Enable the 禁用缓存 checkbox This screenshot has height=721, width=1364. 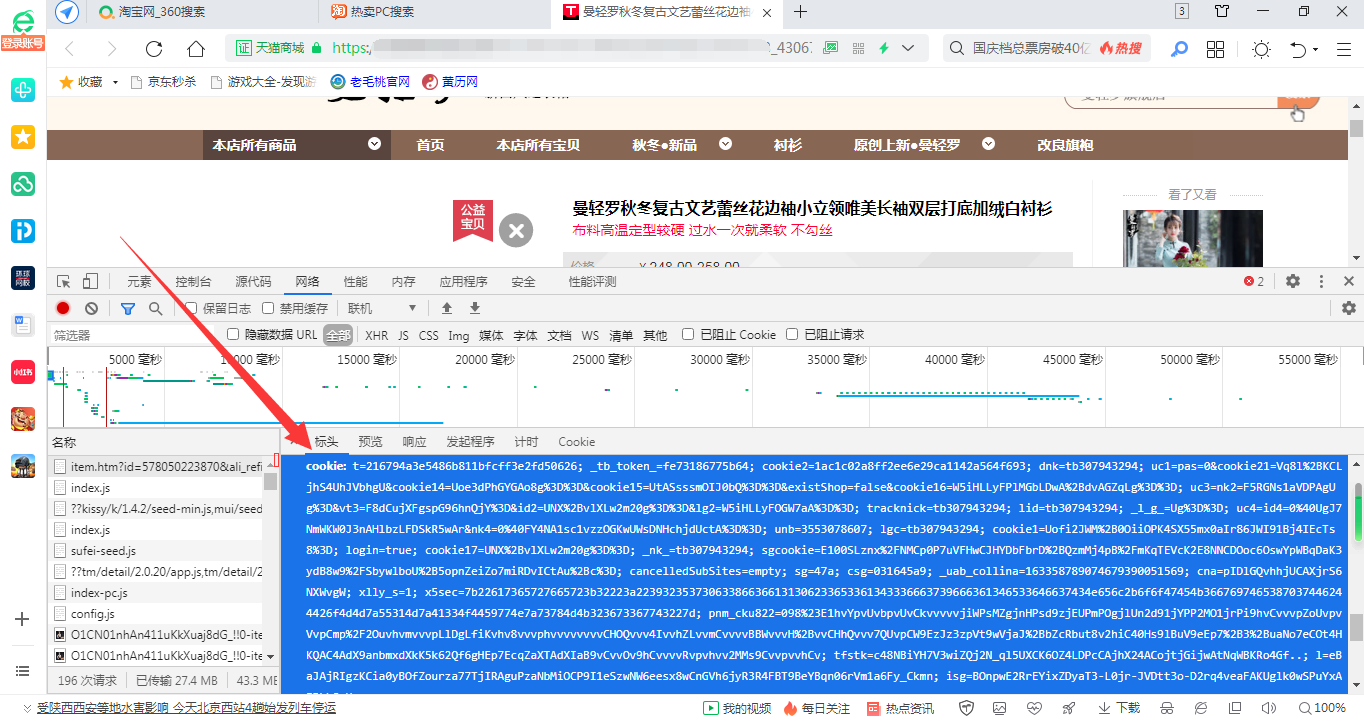tap(268, 308)
